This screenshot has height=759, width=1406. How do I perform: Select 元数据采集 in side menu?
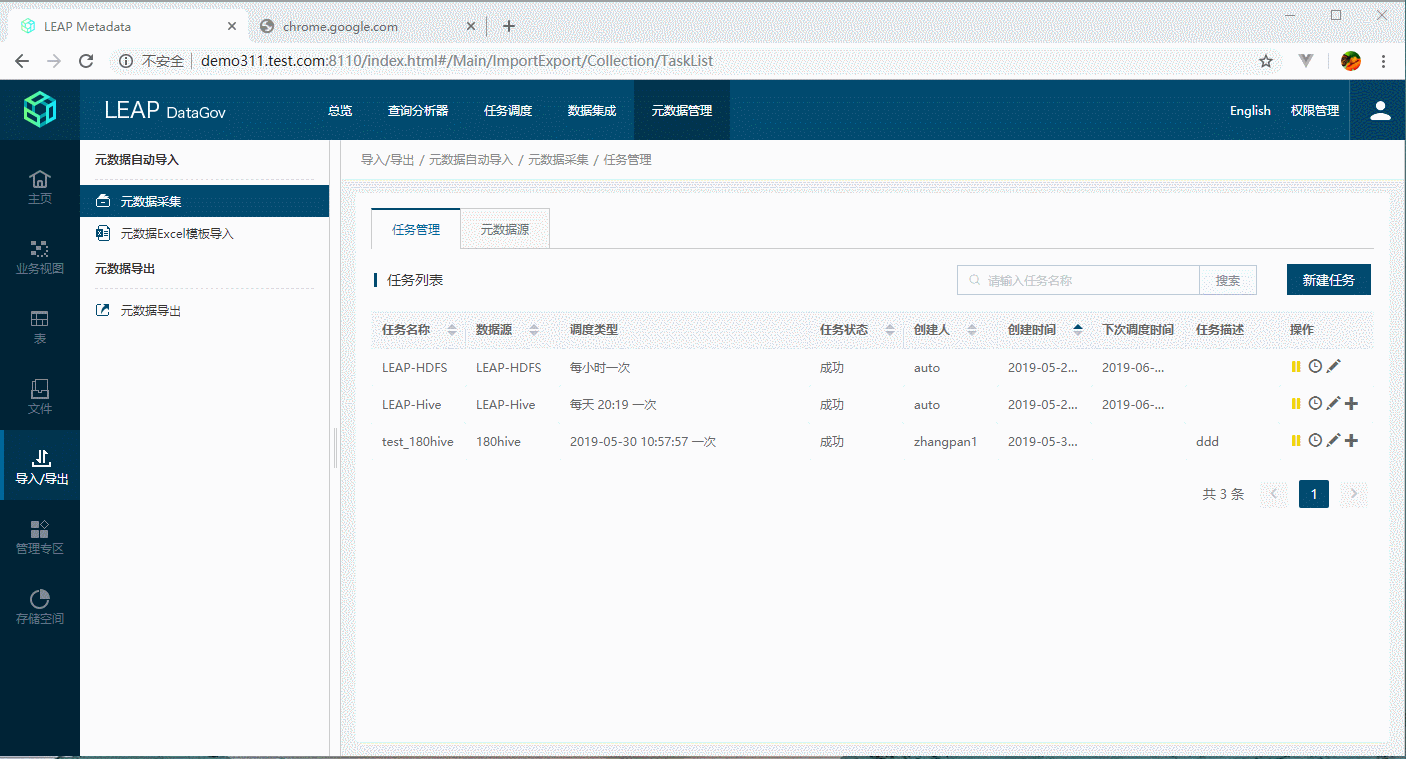(x=204, y=201)
